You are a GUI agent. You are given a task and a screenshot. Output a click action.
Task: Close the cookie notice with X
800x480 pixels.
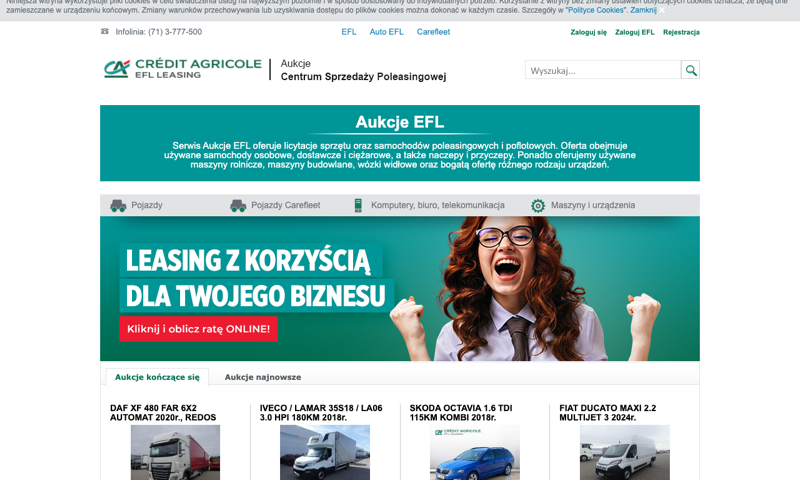662,10
